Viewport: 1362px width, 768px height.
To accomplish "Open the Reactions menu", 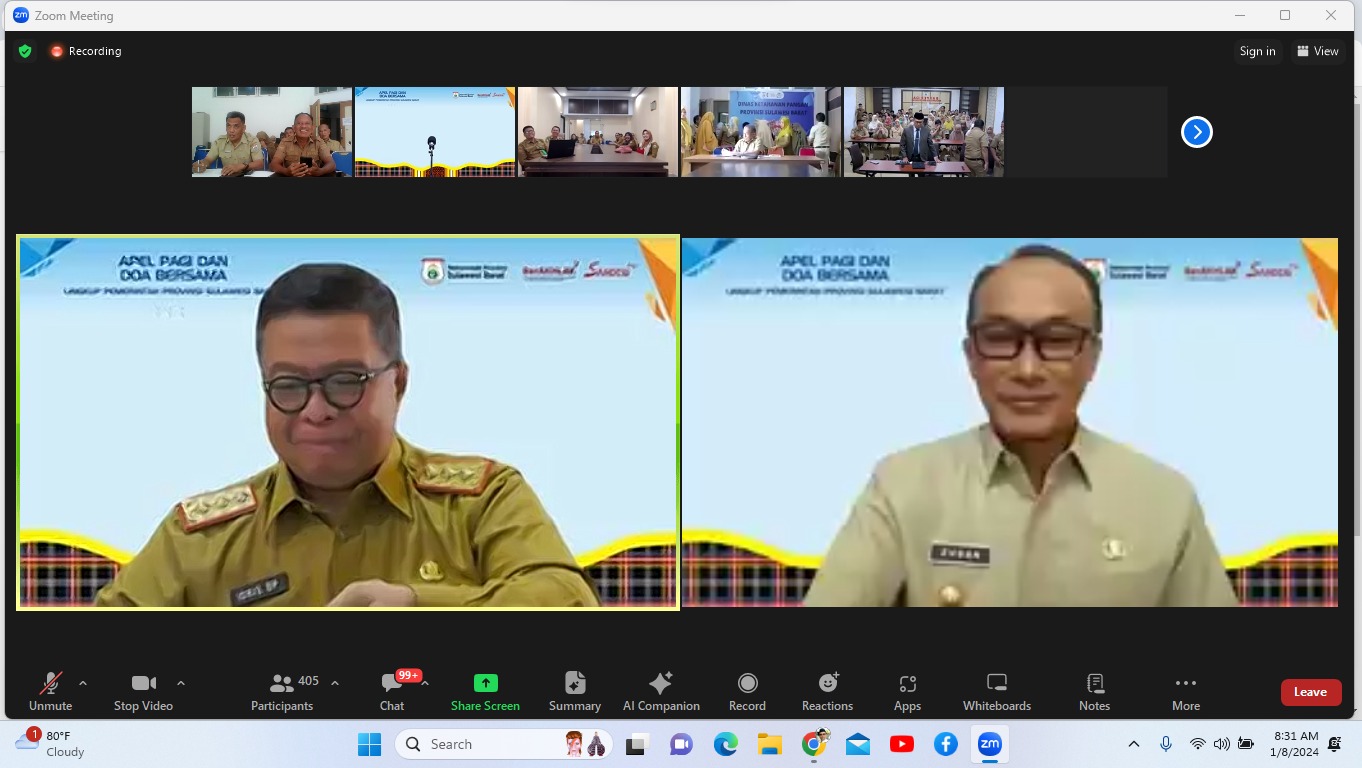I will click(827, 691).
